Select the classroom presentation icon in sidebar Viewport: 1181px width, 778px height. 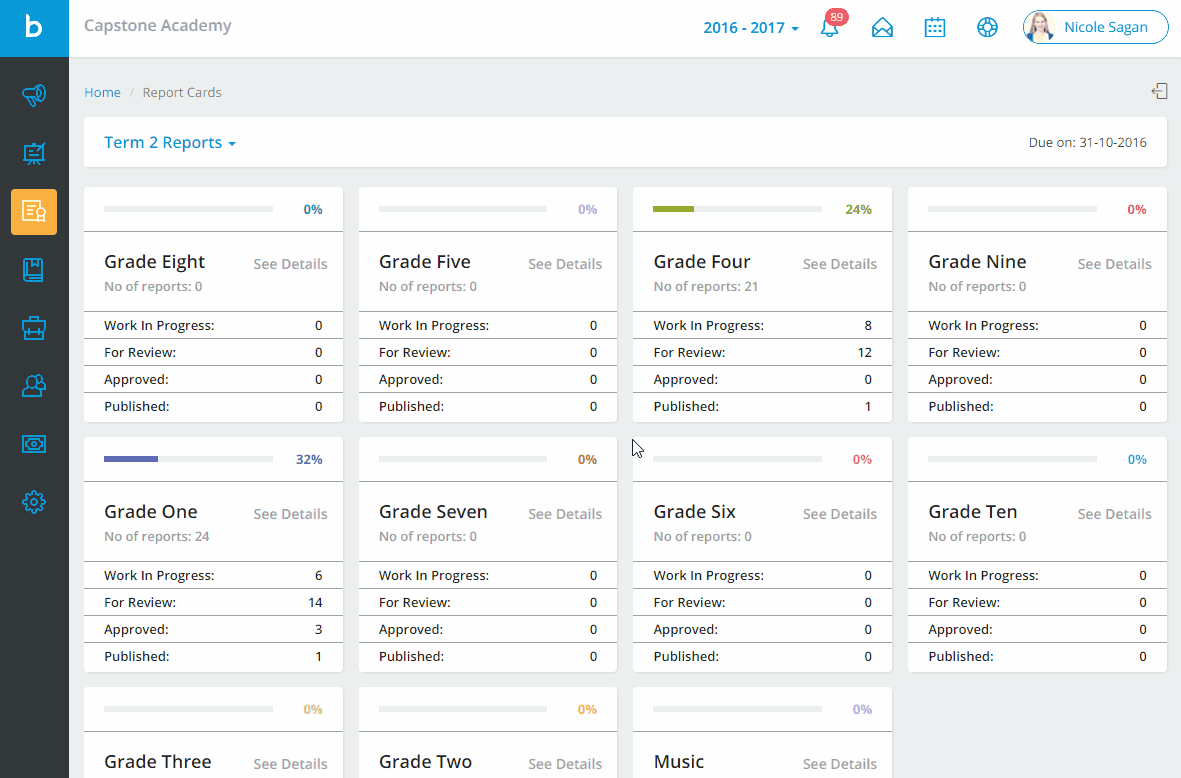pyautogui.click(x=34, y=153)
